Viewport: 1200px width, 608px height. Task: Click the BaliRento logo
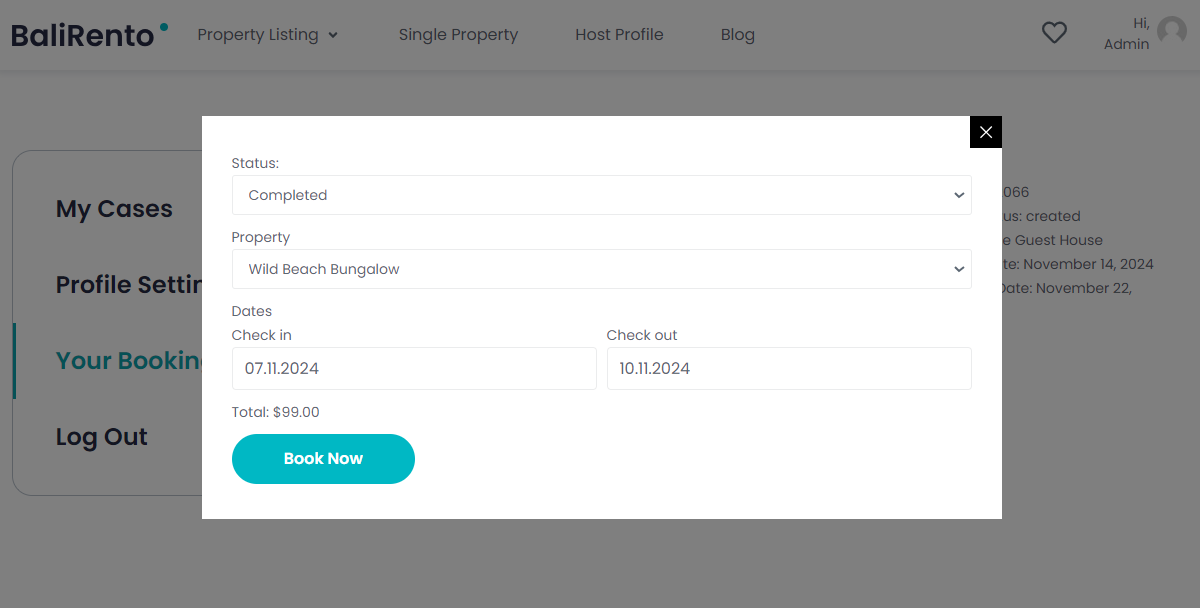tap(85, 33)
